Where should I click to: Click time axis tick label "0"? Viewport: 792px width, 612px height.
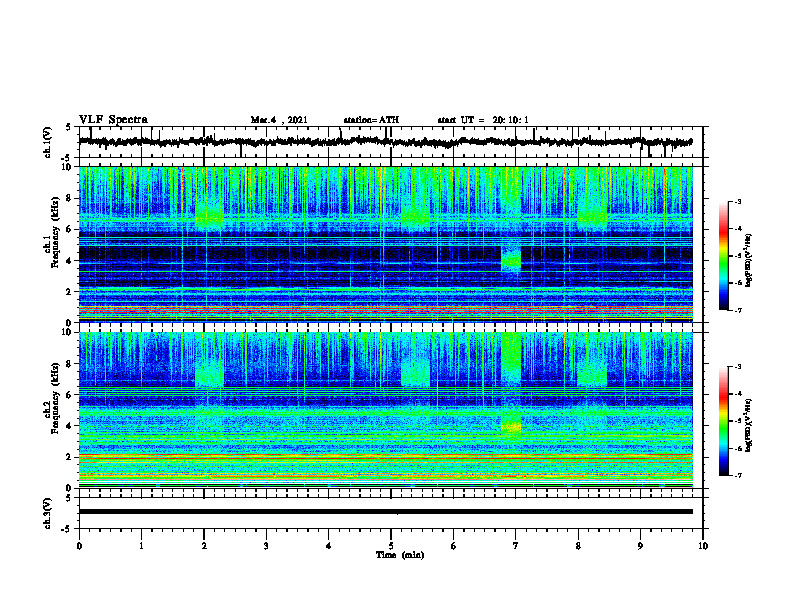tap(79, 546)
